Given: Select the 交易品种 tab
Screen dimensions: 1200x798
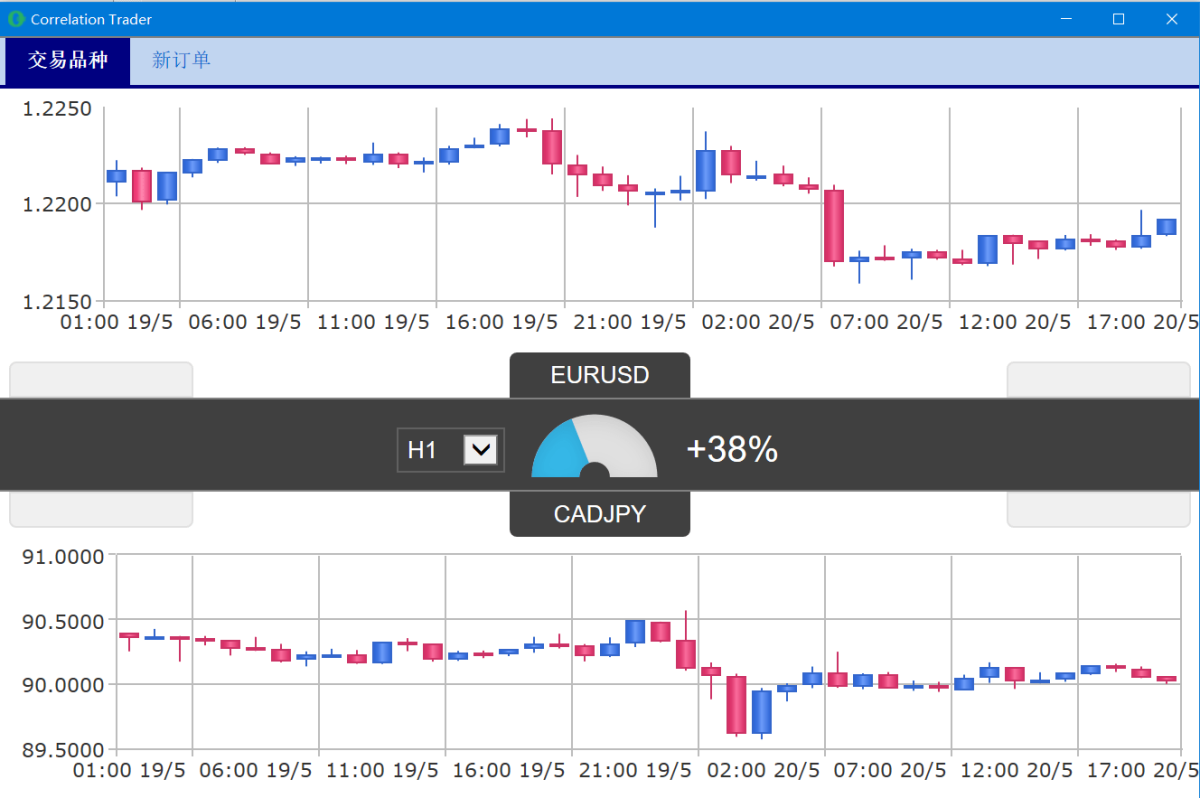Looking at the screenshot, I should point(66,60).
